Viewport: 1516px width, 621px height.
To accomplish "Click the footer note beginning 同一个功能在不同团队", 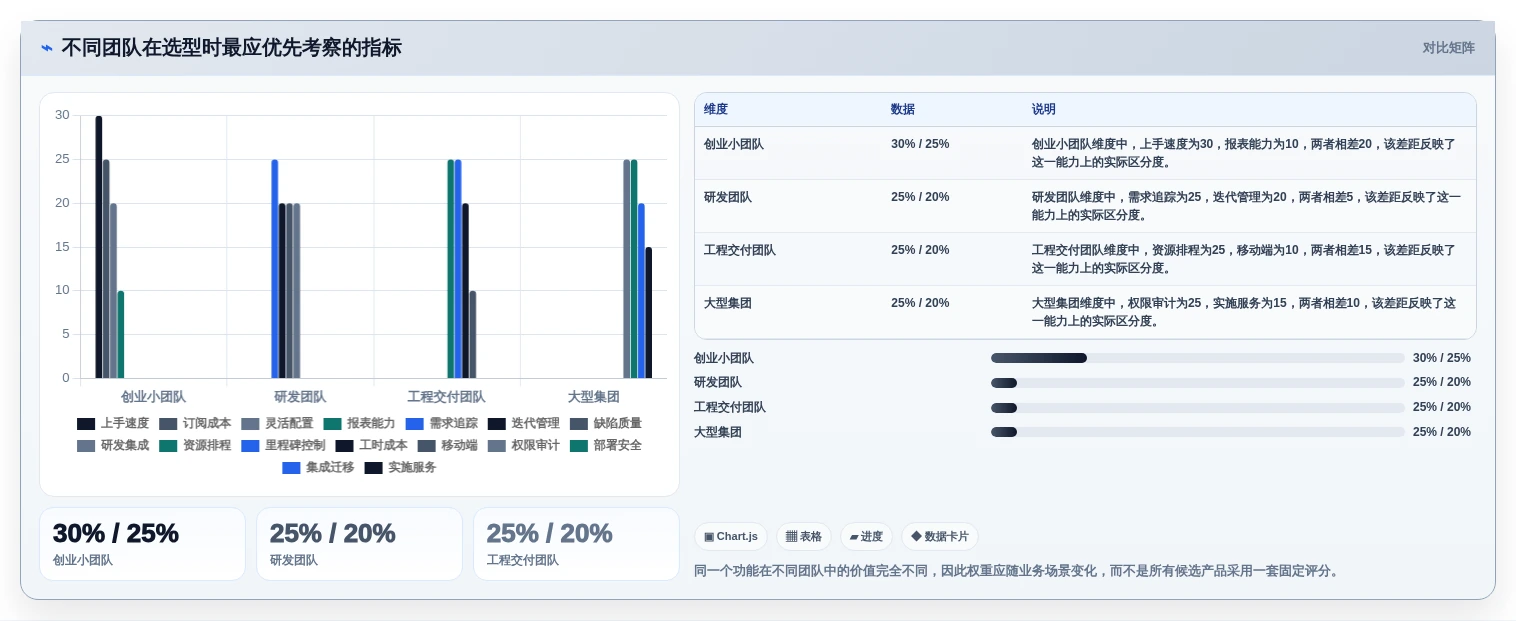I will point(1016,571).
